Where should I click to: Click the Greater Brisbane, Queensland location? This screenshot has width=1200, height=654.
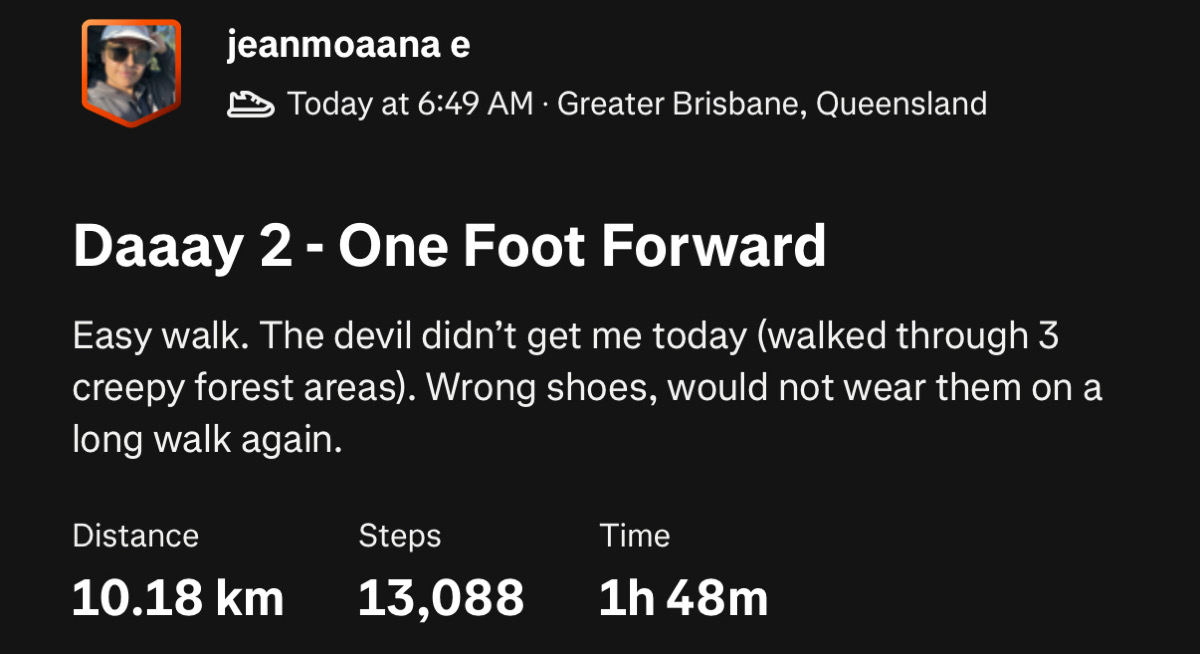771,103
